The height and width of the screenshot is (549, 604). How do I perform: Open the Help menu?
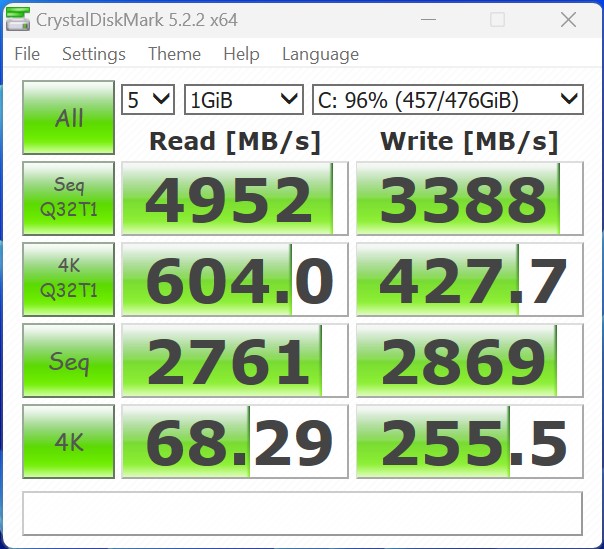click(x=241, y=54)
